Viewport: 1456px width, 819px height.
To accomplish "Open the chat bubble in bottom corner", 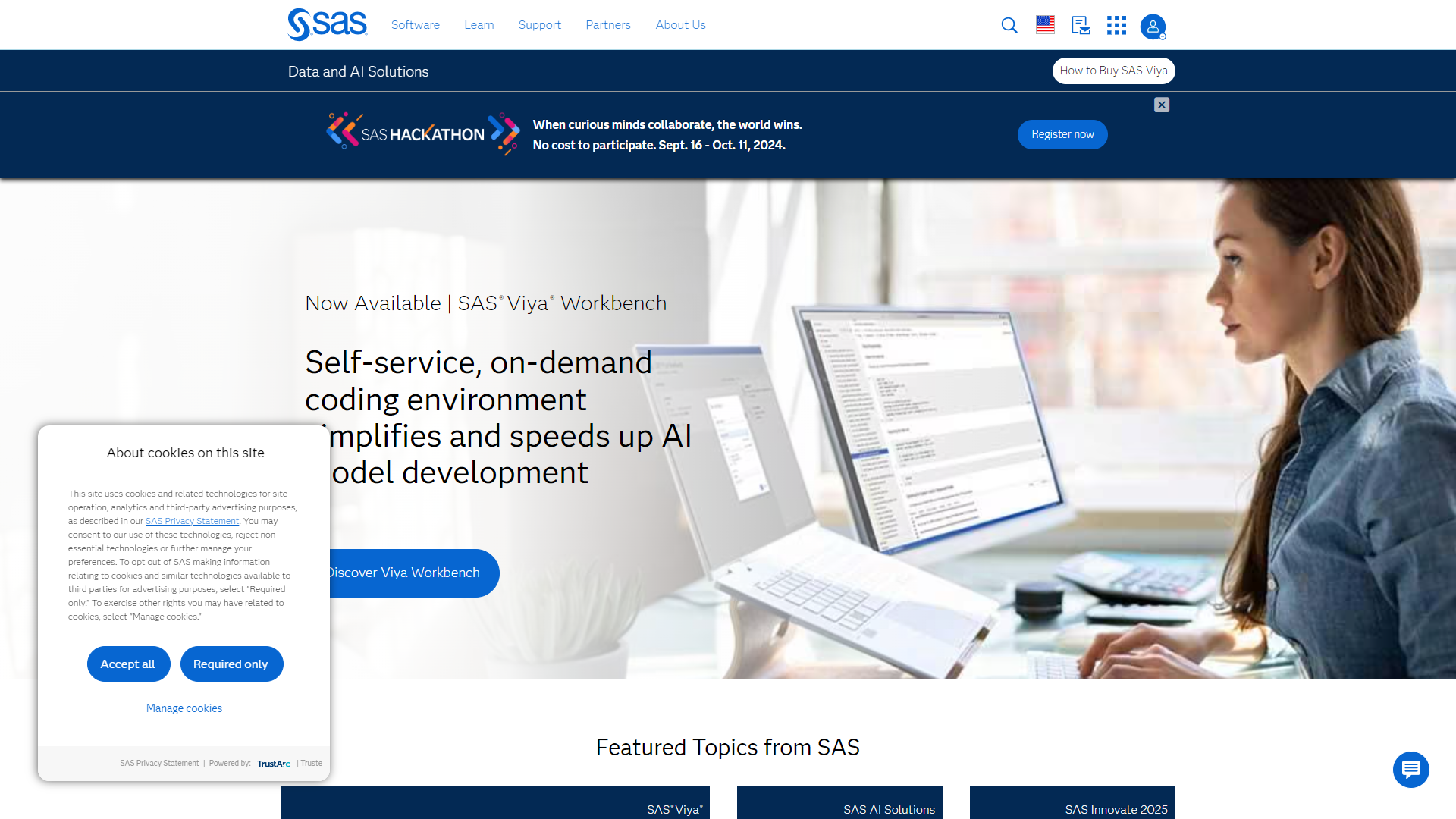I will tap(1410, 770).
